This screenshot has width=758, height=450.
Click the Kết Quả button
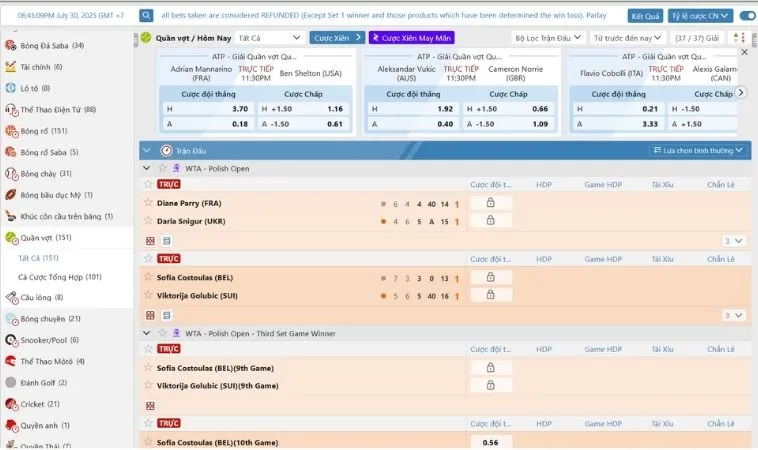click(x=645, y=16)
